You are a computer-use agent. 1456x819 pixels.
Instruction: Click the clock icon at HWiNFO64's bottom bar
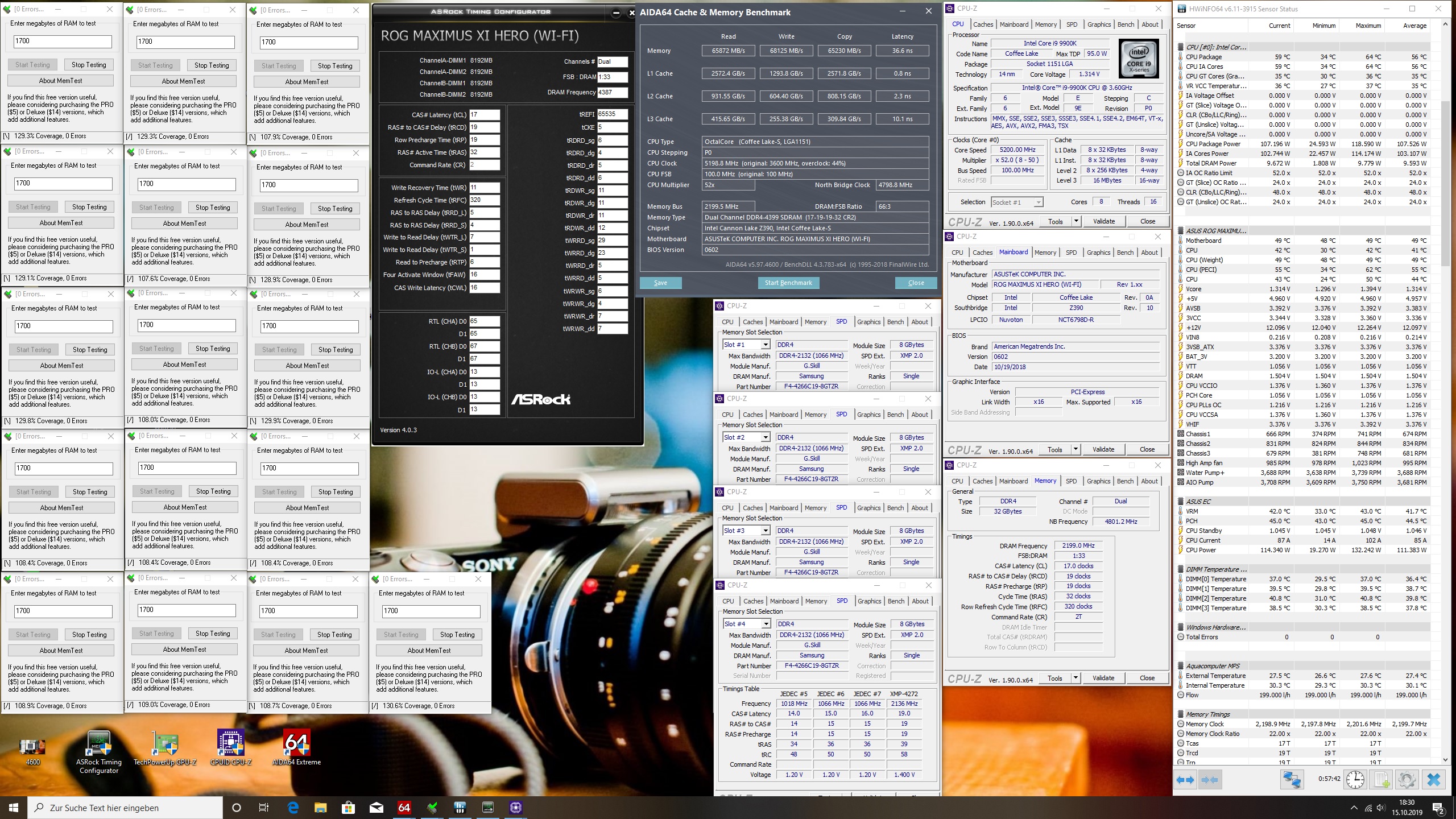[1355, 779]
